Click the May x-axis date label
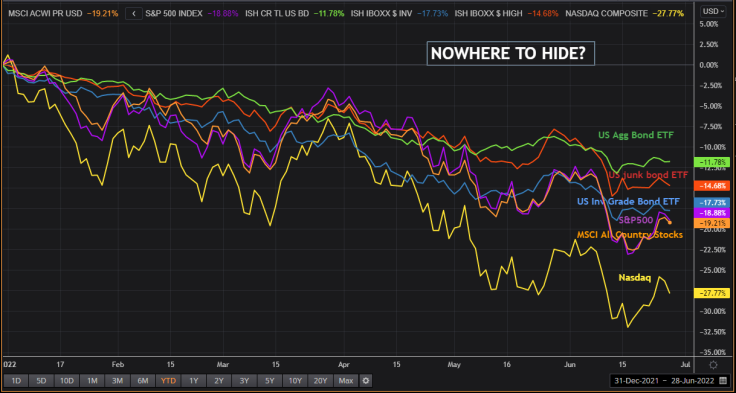 tap(455, 364)
